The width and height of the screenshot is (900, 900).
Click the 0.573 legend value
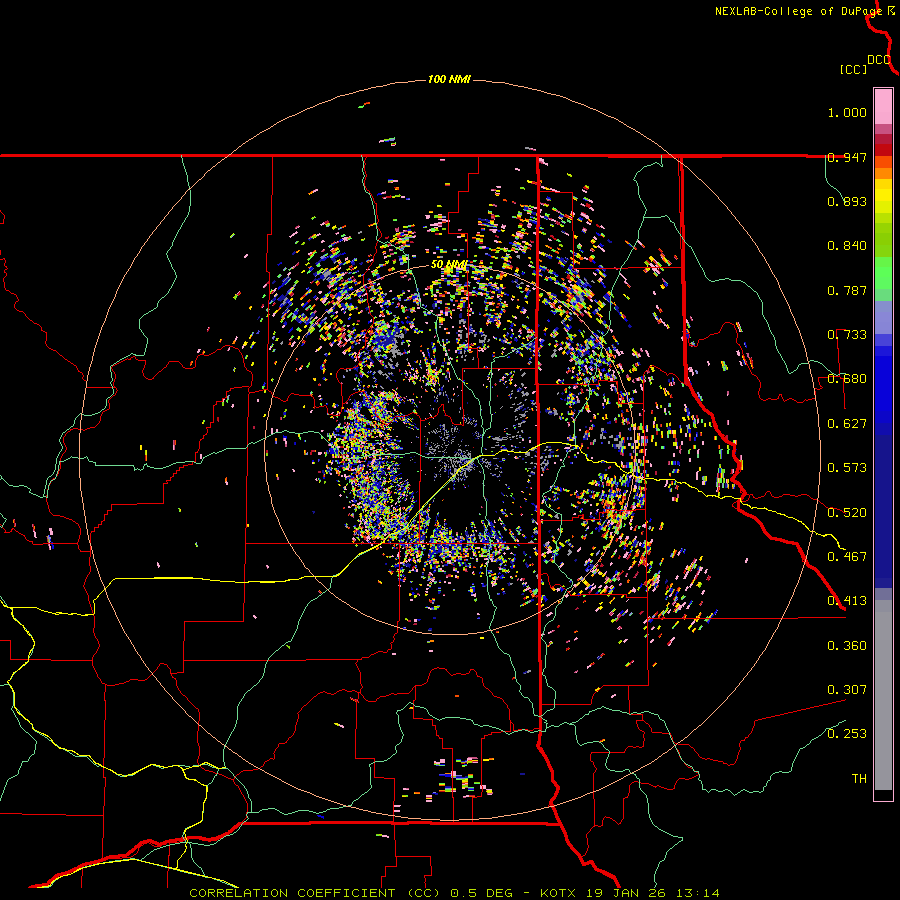[x=847, y=468]
